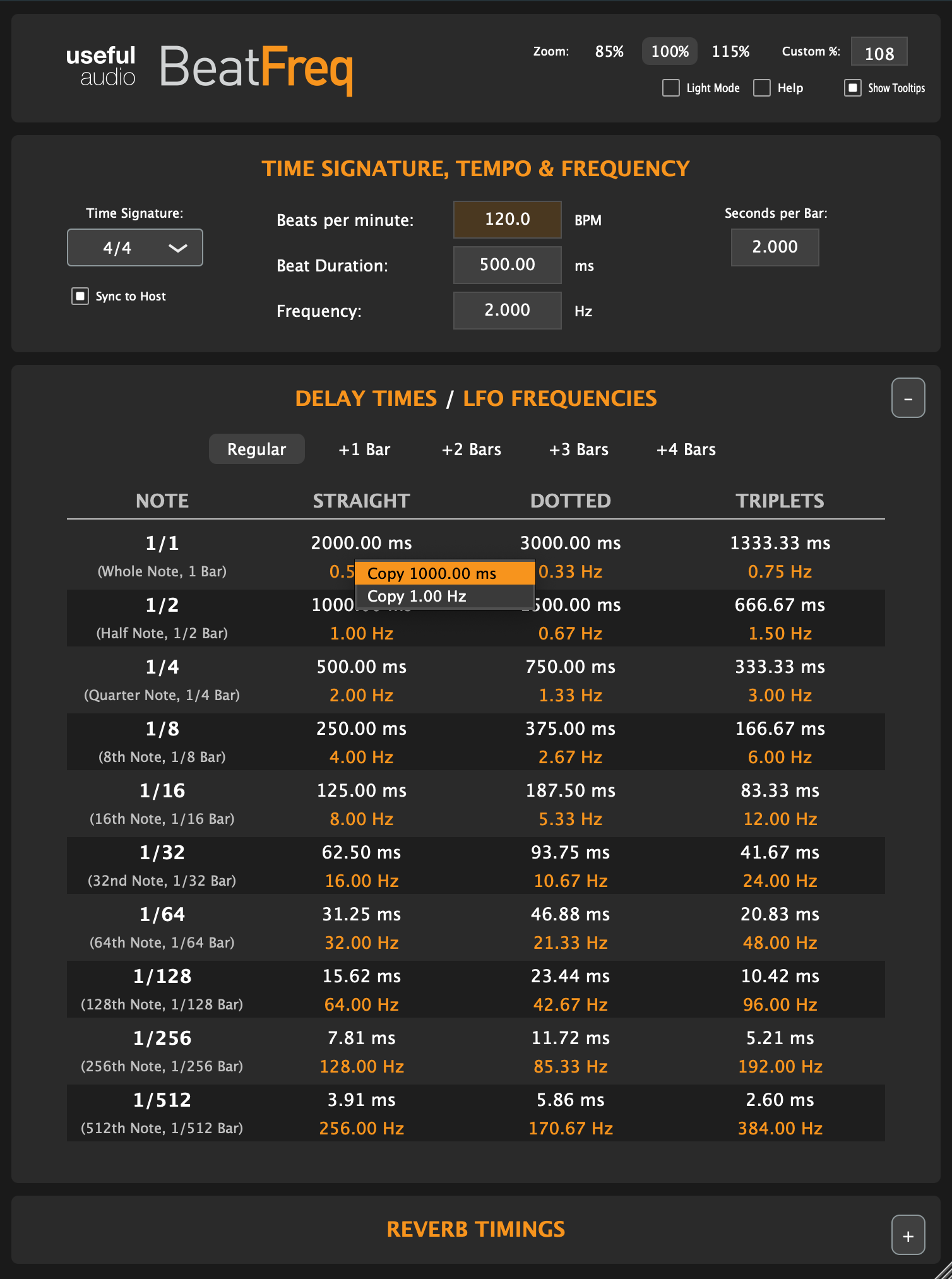Click the BeatFreq logo

(256, 67)
